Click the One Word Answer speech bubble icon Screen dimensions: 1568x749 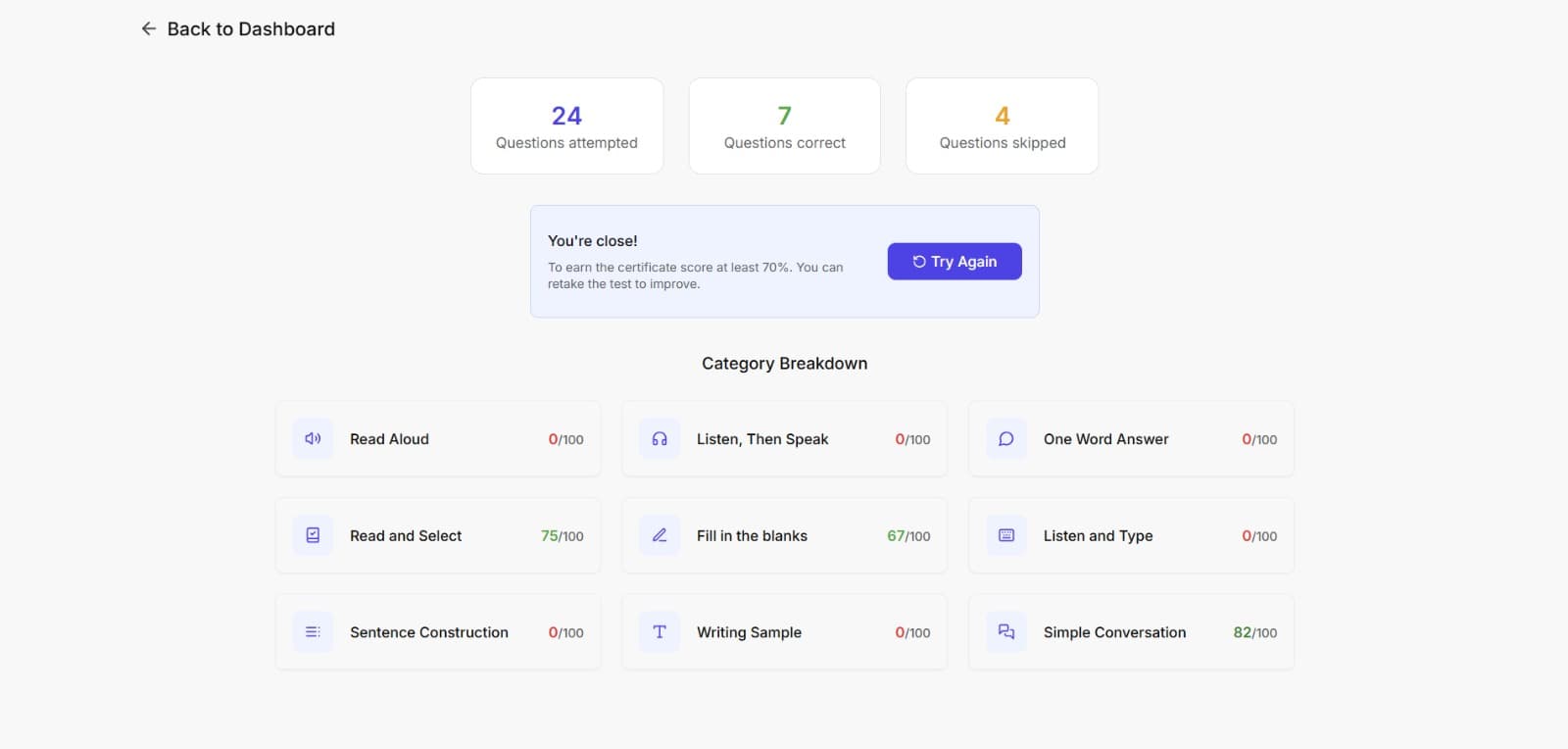click(x=1006, y=439)
